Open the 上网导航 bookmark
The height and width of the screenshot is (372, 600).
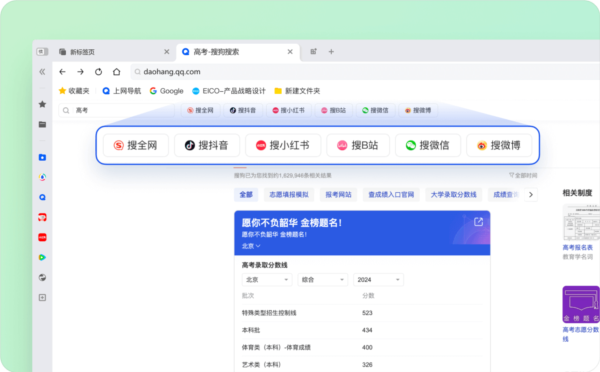122,91
